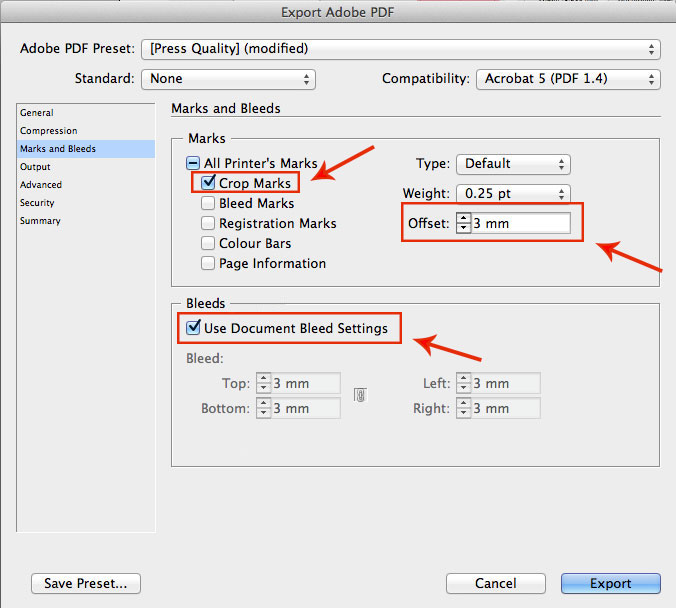Open the Weight dropdown showing 0.25 pt
Screen dimensions: 676x608
513,194
